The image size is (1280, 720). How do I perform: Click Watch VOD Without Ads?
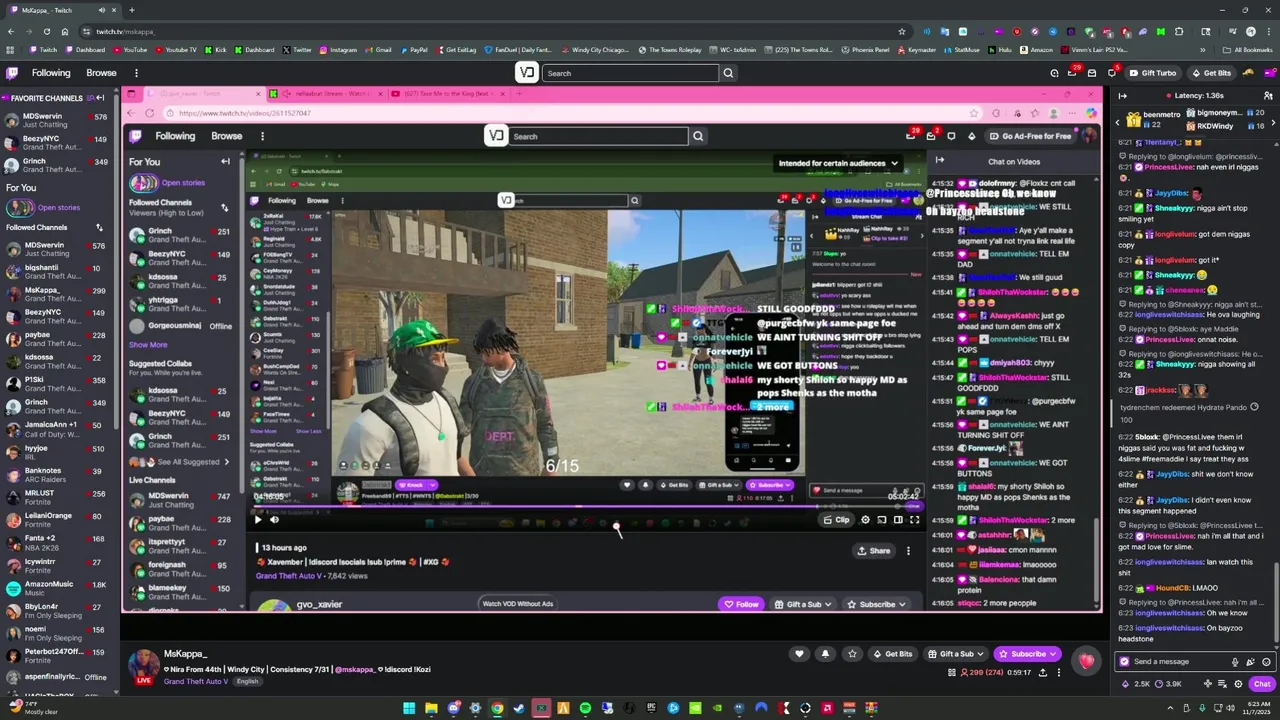pos(517,604)
